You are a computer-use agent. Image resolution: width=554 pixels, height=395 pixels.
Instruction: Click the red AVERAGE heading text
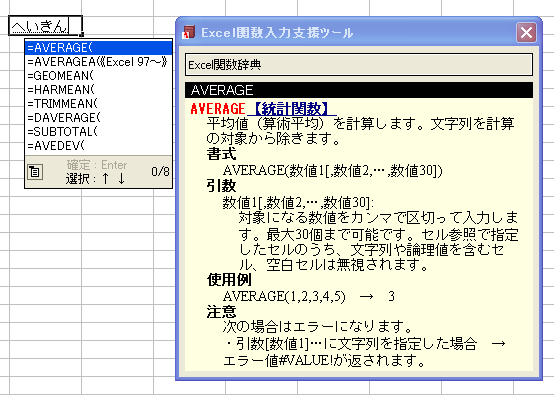(x=218, y=109)
